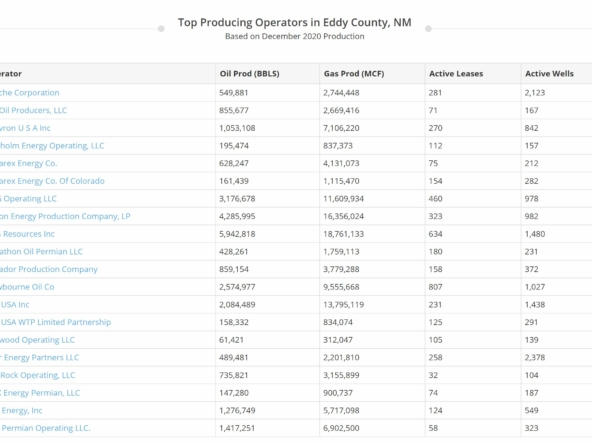Click the Operator column header

[x=11, y=74]
